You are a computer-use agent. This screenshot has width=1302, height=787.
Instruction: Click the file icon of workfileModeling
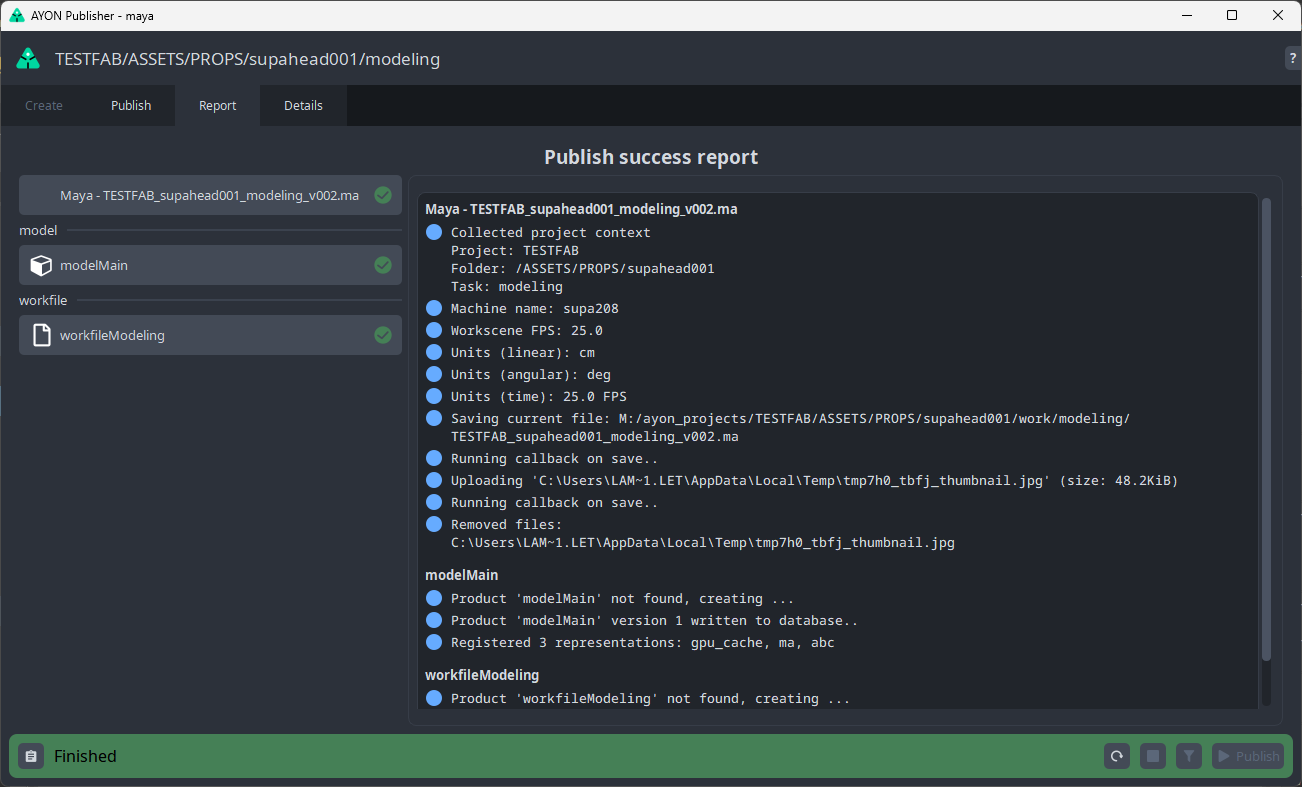41,335
